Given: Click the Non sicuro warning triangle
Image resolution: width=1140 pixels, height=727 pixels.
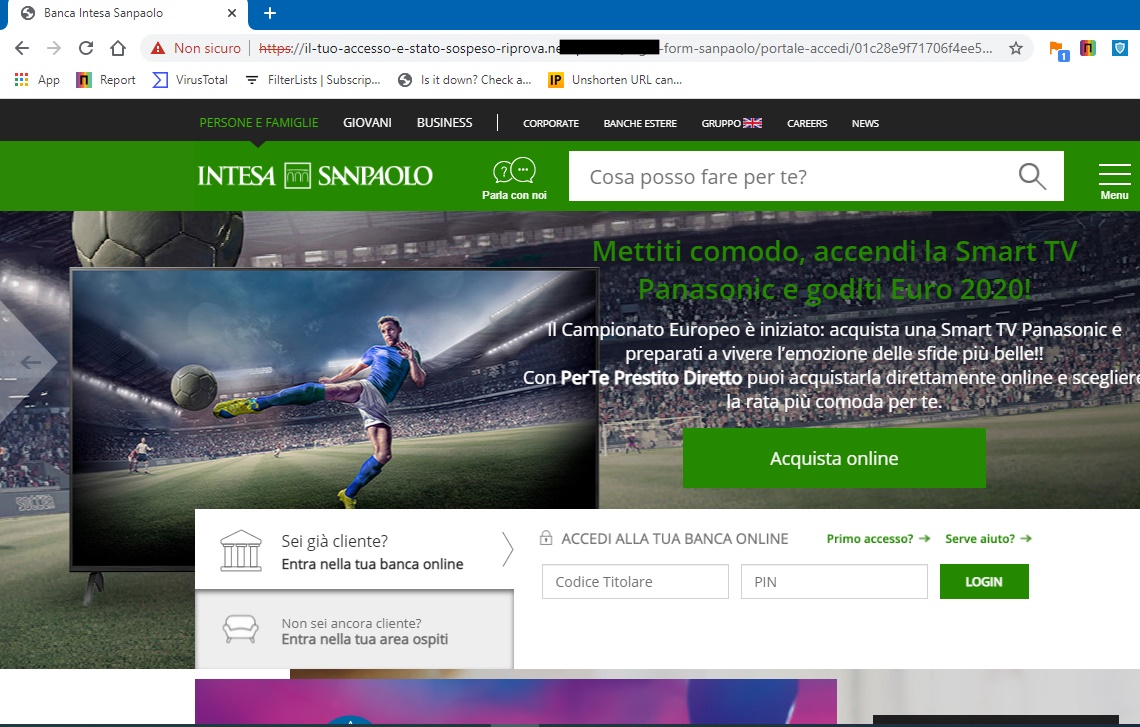Looking at the screenshot, I should point(158,48).
